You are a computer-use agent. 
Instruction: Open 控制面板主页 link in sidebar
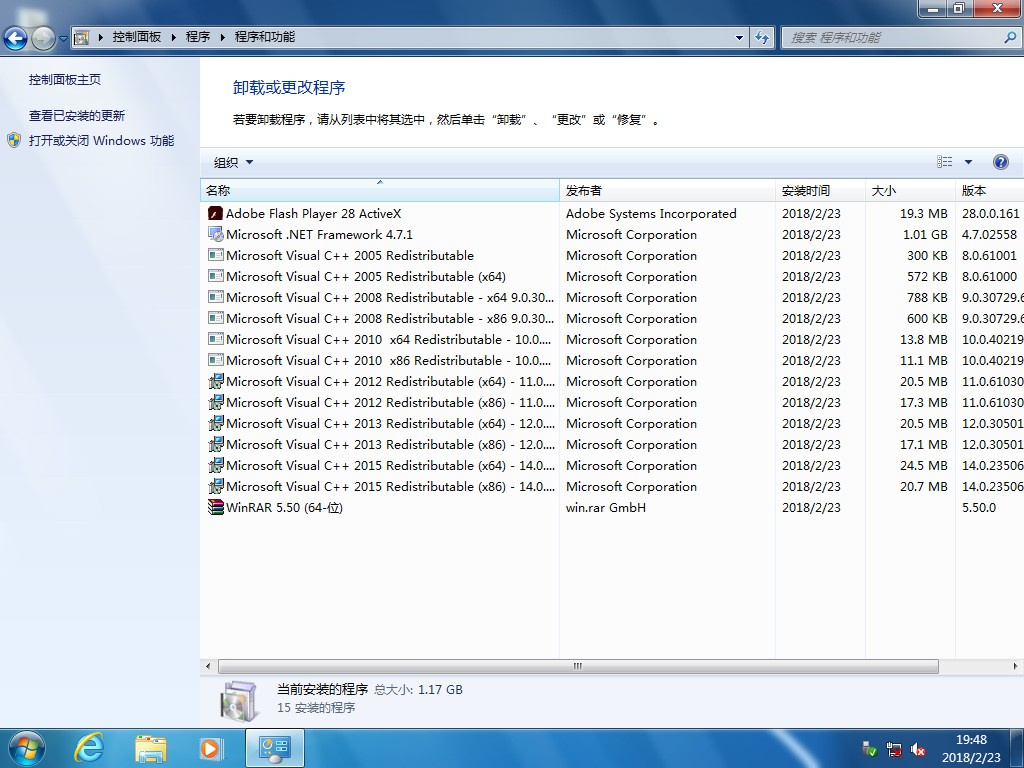click(65, 80)
